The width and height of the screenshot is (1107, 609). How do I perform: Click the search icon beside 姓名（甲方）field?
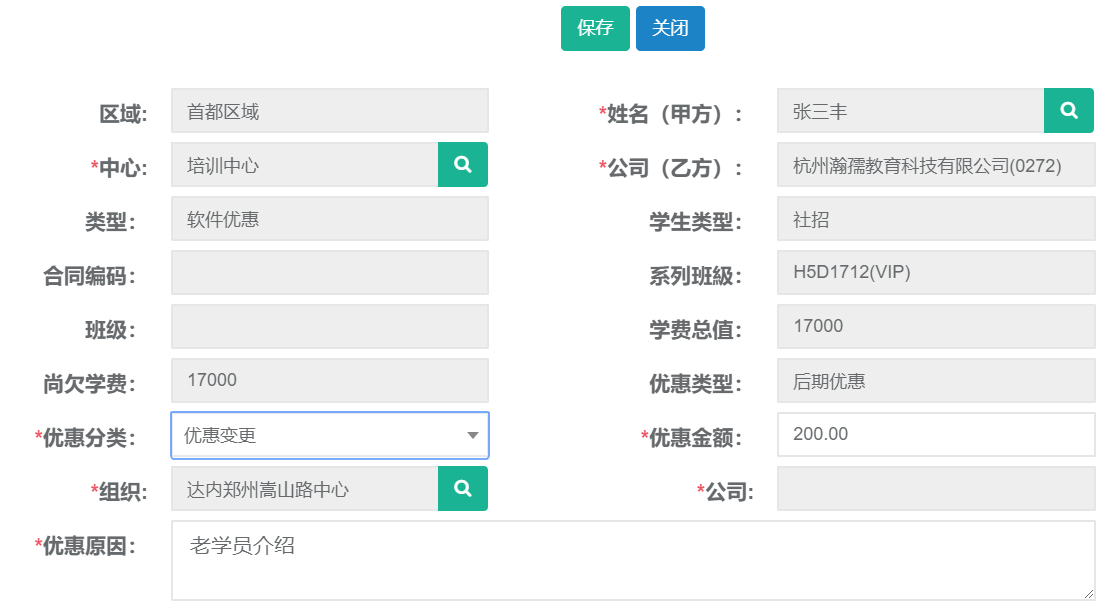pyautogui.click(x=1068, y=111)
